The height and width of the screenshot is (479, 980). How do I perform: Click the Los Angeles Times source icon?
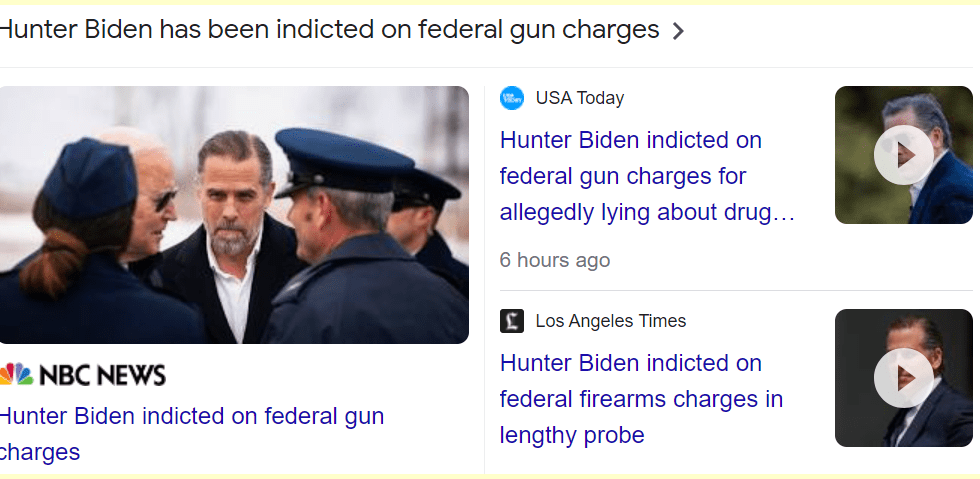[x=512, y=321]
